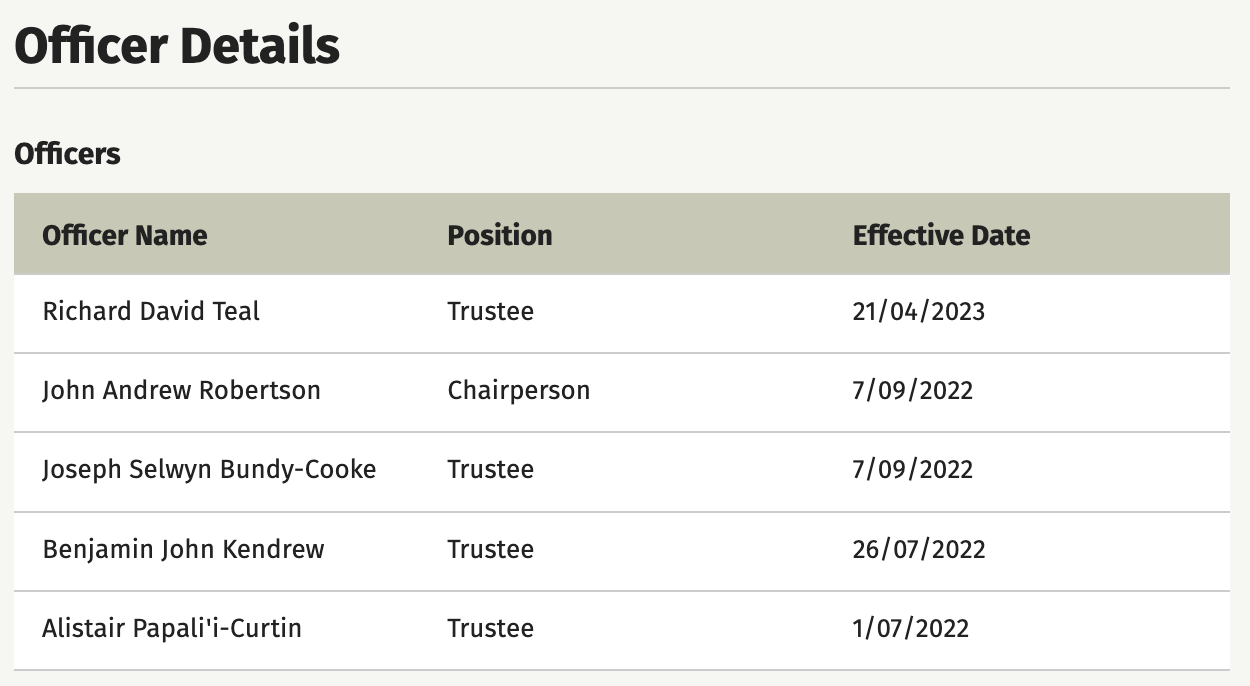Click the Officer Name column header
This screenshot has width=1250, height=686.
coord(125,235)
